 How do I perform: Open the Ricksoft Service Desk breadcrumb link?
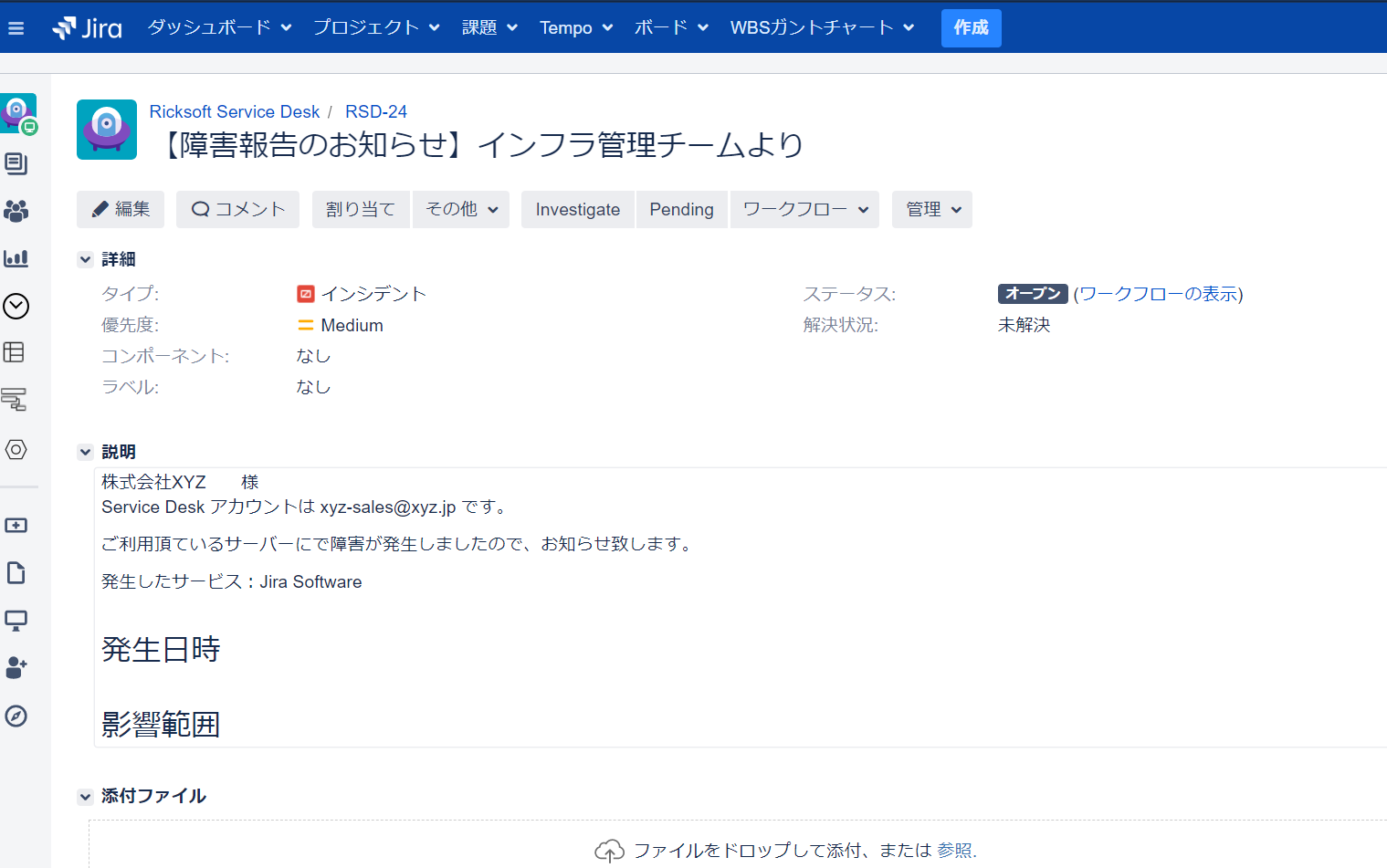point(235,111)
